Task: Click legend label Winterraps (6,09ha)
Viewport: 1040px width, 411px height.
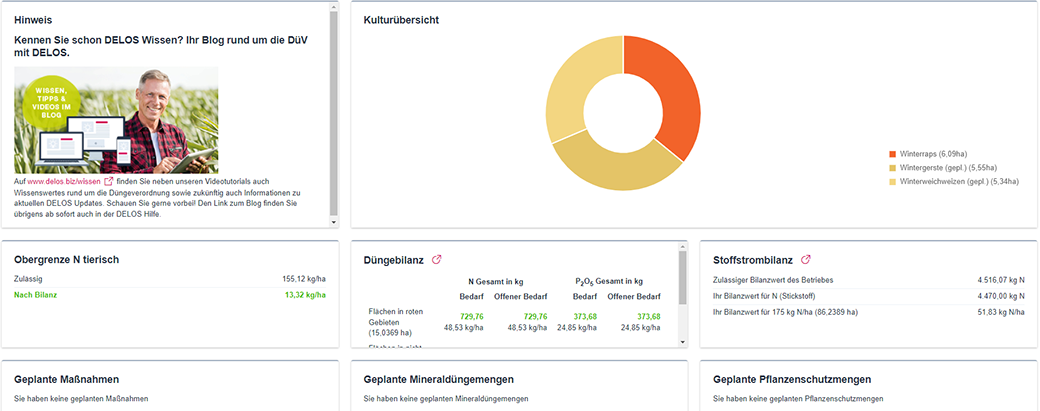Action: point(934,154)
